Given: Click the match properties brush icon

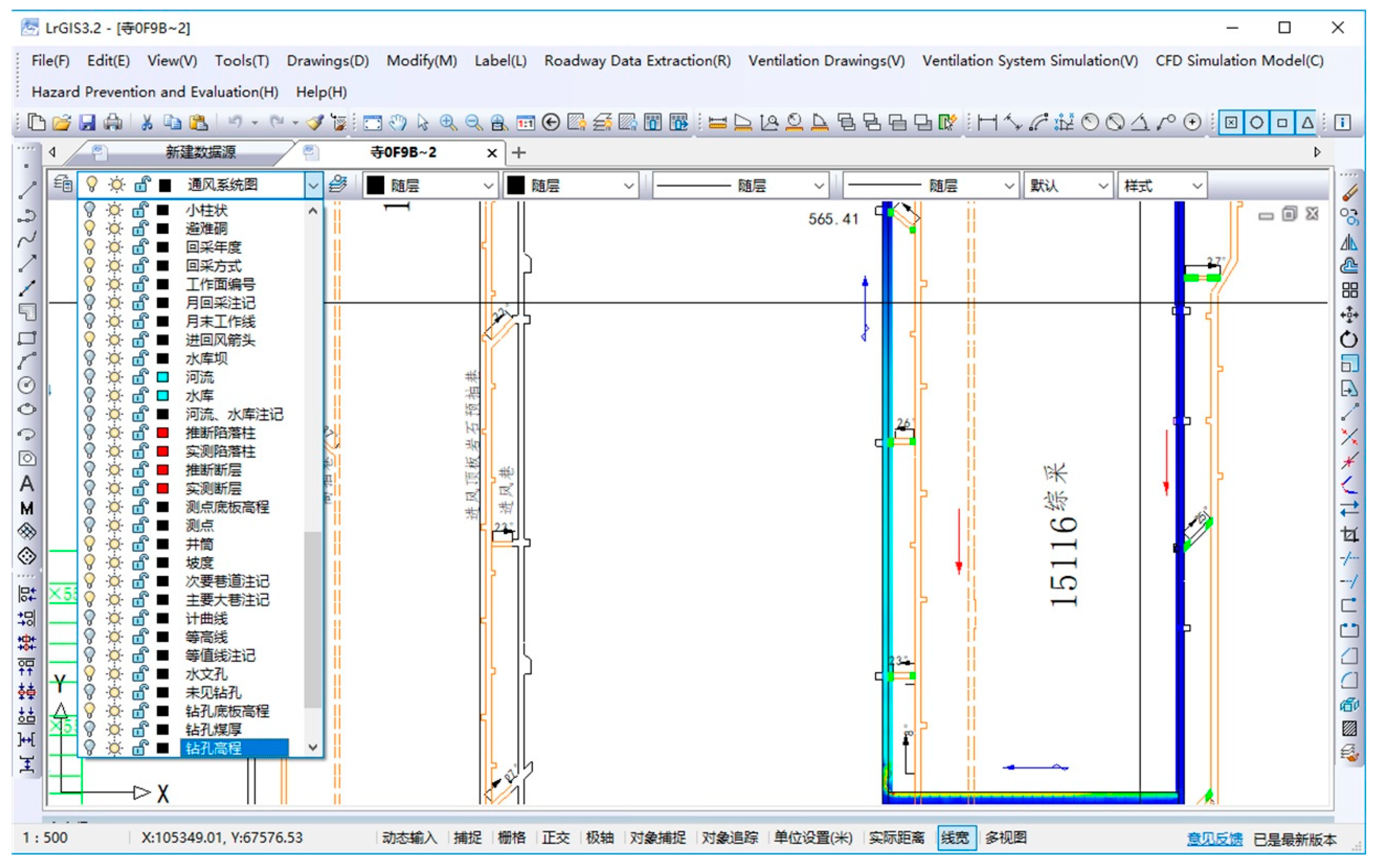Looking at the screenshot, I should (x=315, y=122).
